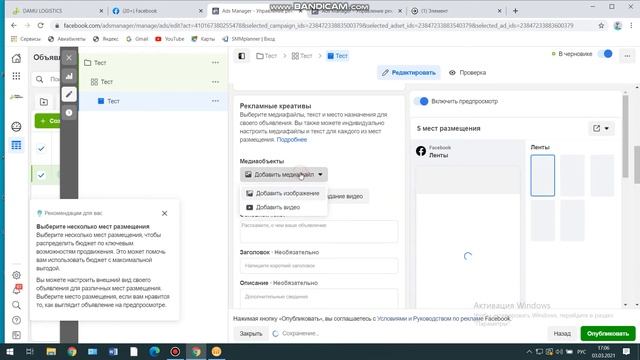640x360 pixels.
Task: Open Windows Start menu
Action: pyautogui.click(x=9, y=351)
